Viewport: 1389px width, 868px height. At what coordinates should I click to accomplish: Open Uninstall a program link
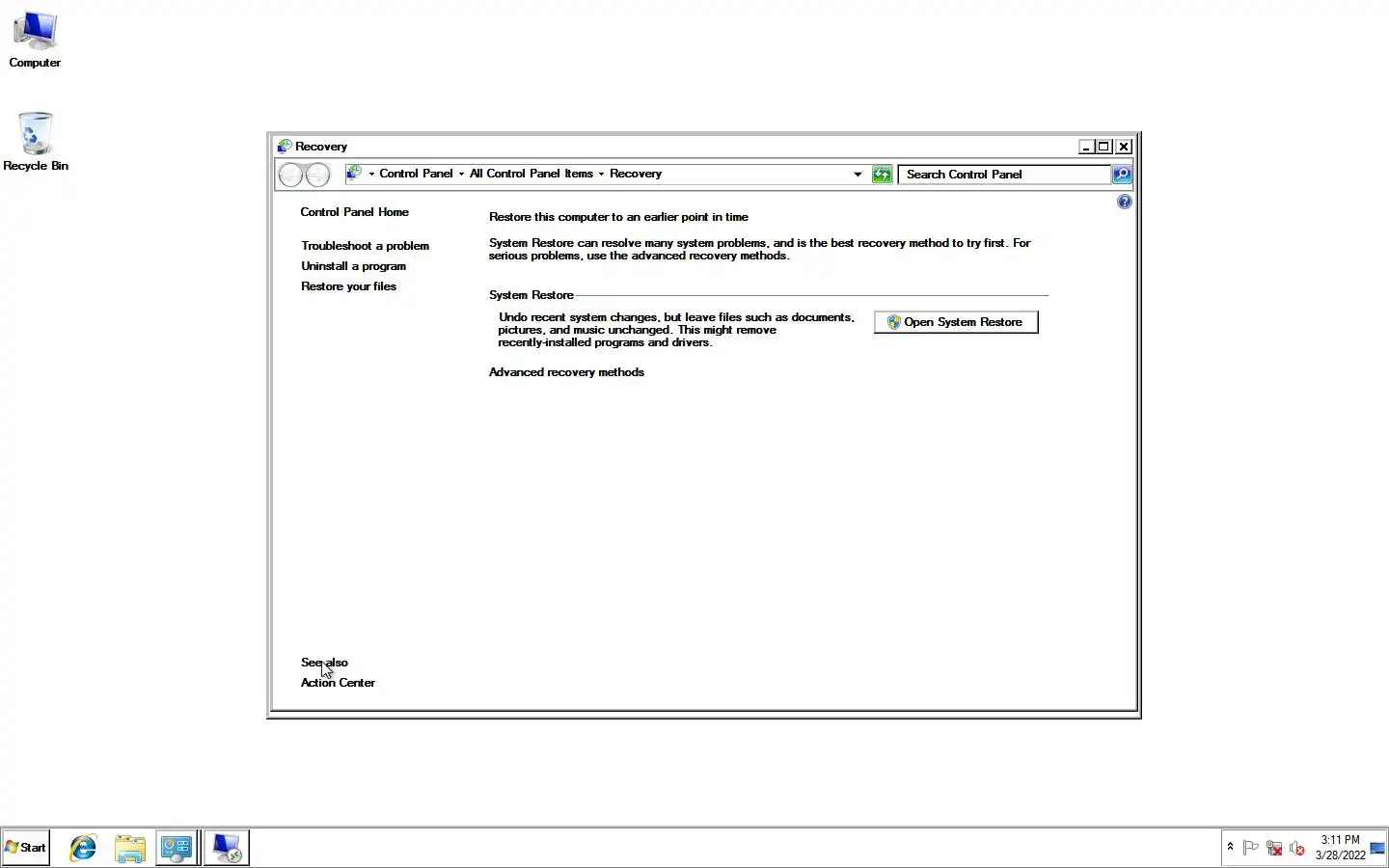click(353, 266)
